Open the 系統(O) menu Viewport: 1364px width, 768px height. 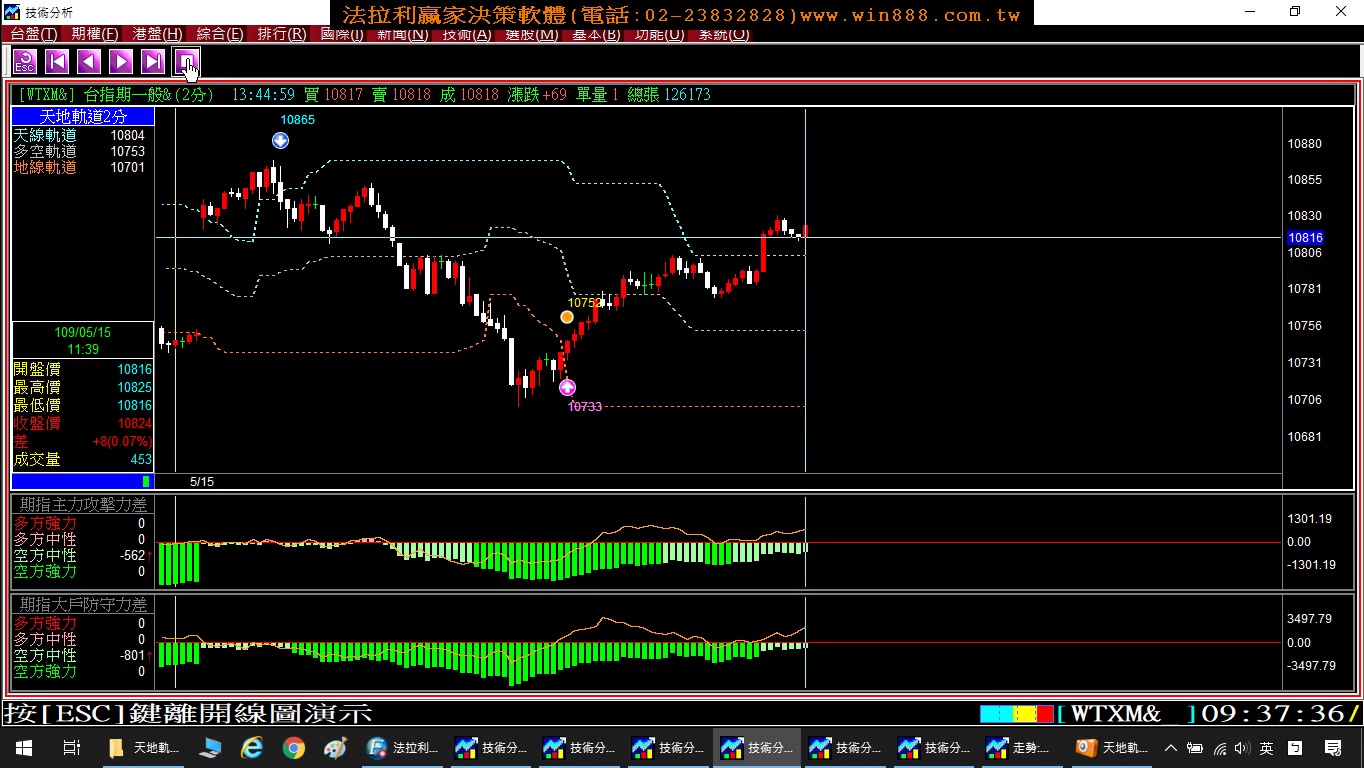click(724, 34)
